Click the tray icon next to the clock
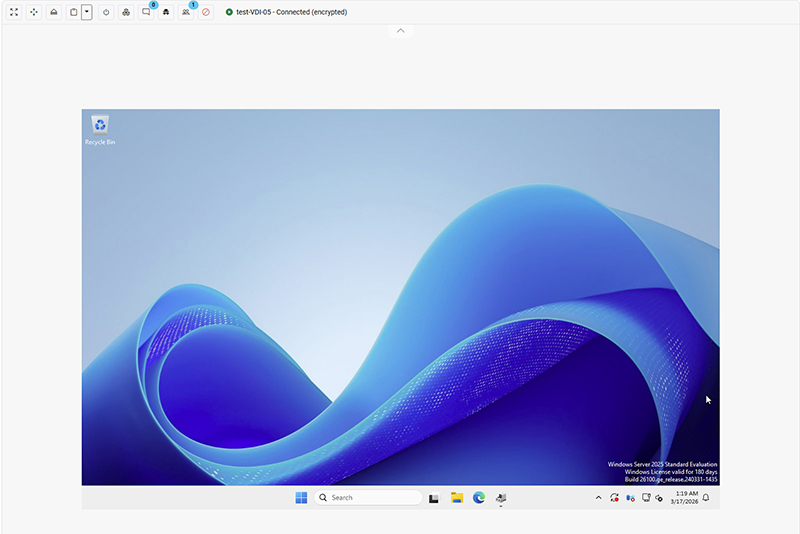Screen dimensions: 800x534 coord(659,498)
